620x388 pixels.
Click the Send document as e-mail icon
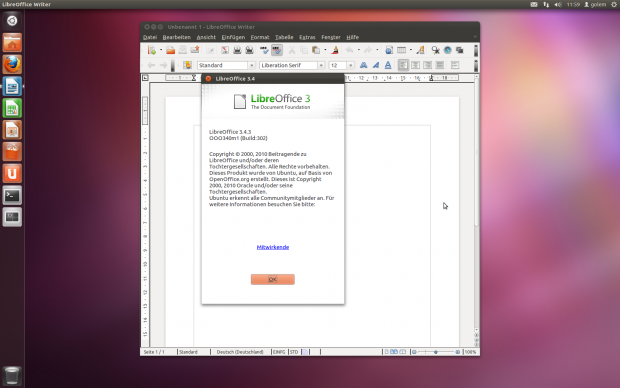point(195,50)
